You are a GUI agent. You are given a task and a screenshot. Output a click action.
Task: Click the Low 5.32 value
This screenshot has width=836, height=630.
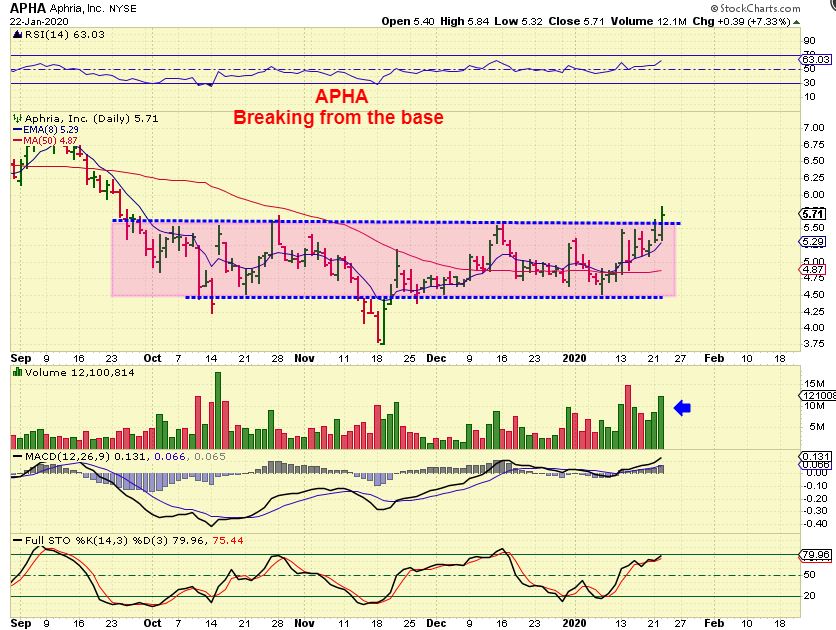[x=518, y=21]
